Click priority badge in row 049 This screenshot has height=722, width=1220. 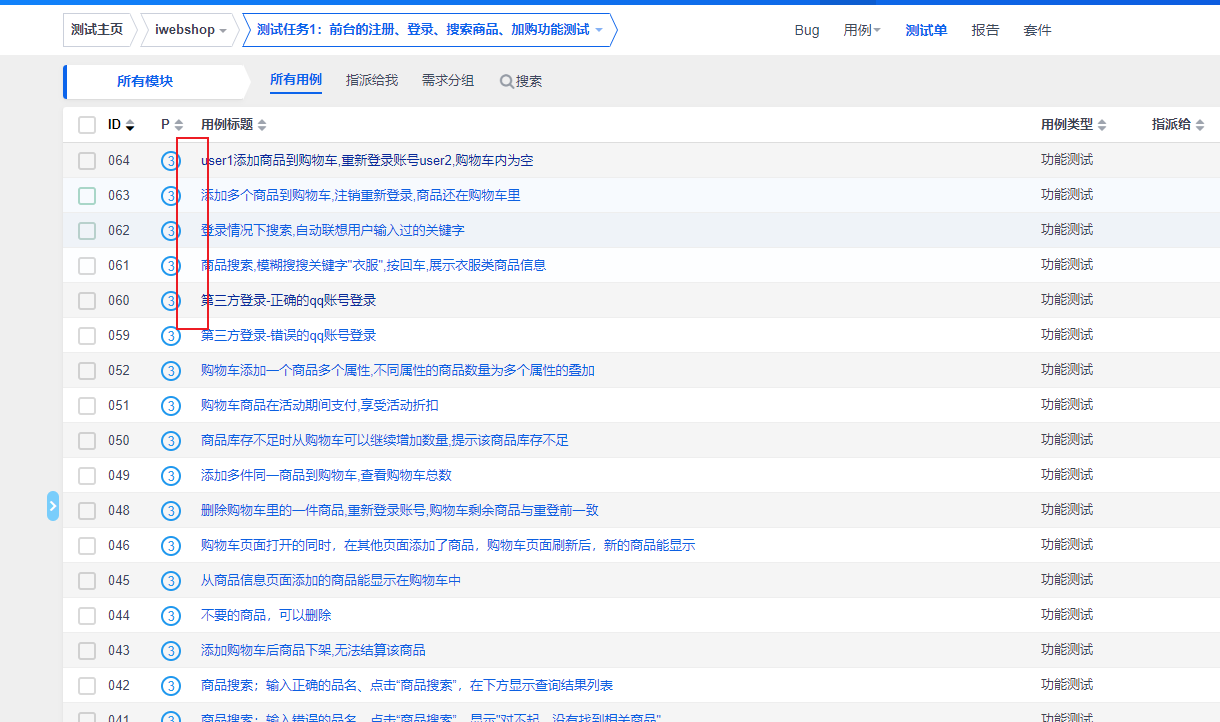pyautogui.click(x=171, y=476)
